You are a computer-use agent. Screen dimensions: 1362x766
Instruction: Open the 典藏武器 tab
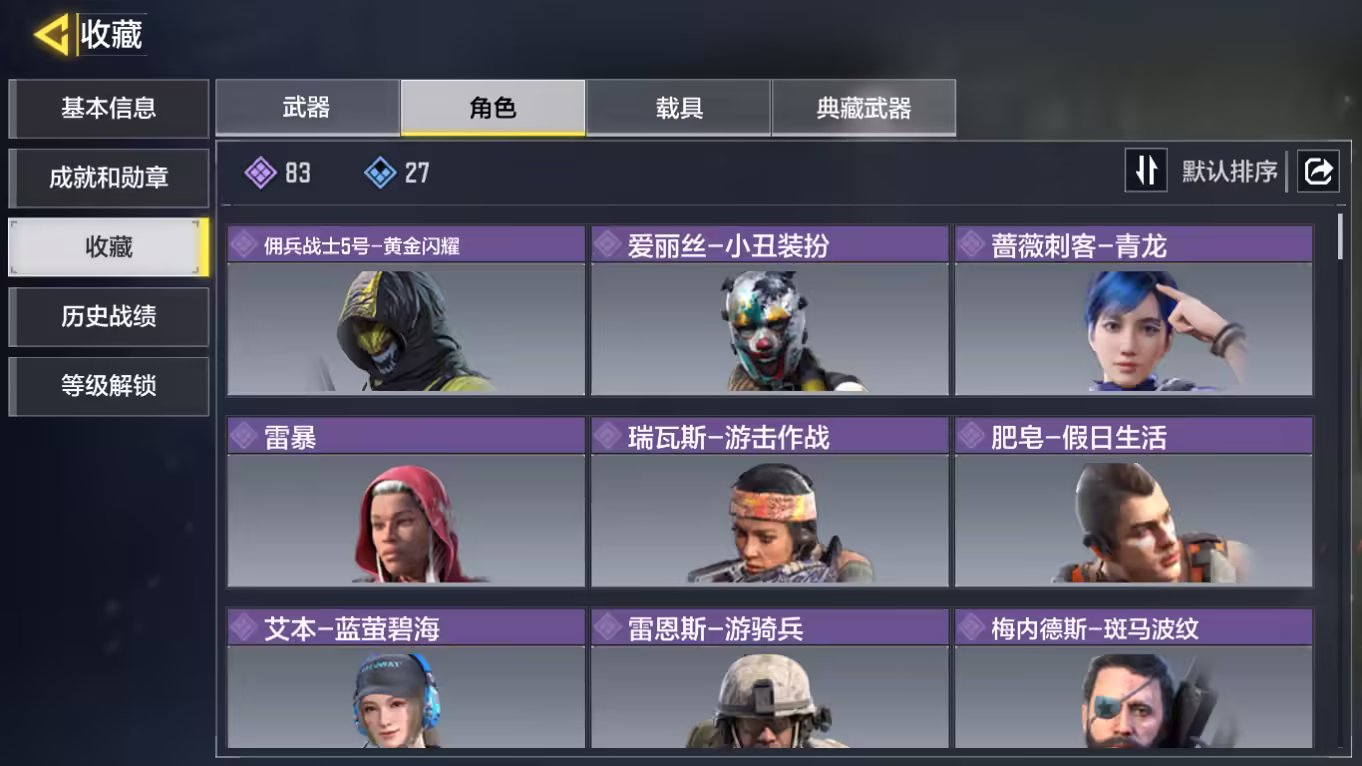[x=864, y=108]
